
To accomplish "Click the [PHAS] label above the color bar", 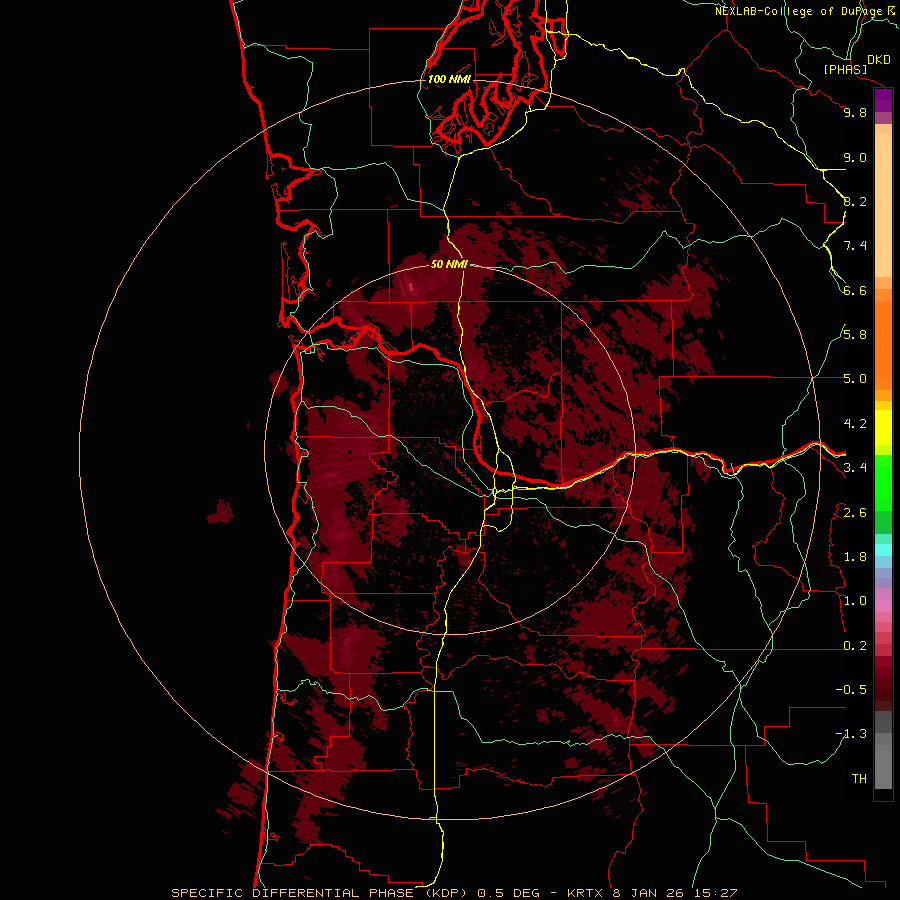I will point(845,70).
